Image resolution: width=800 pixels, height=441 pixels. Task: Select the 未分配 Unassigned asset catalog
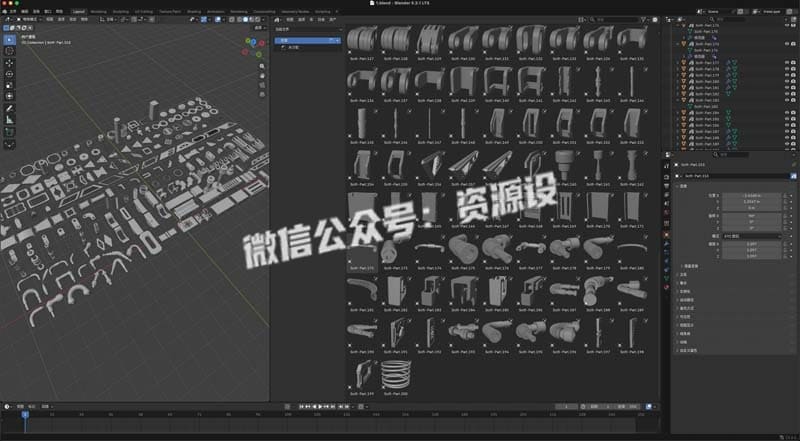pos(293,47)
